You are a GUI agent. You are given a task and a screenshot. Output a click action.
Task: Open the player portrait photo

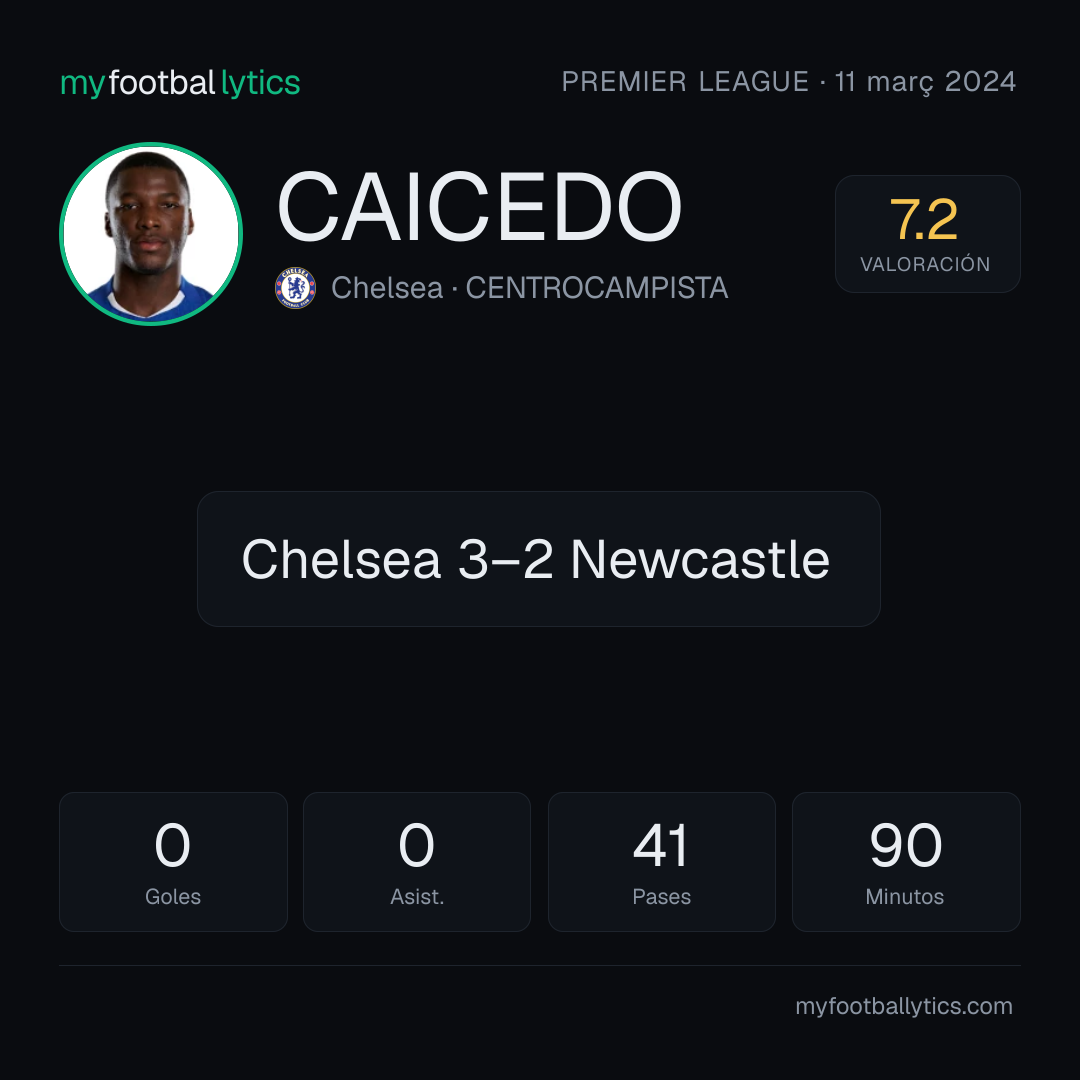click(151, 234)
